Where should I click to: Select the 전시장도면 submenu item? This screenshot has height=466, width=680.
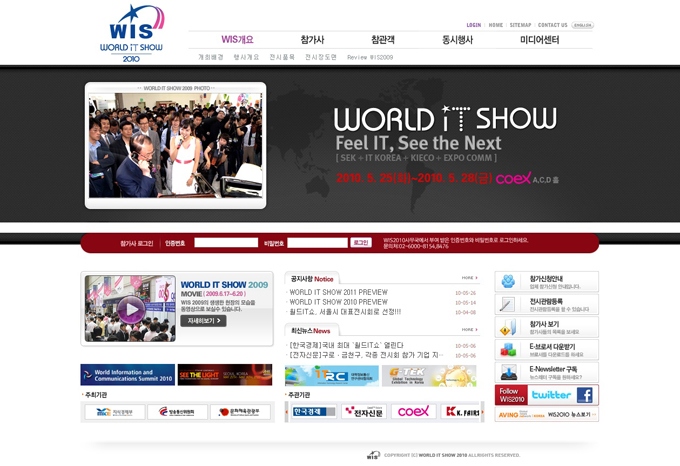[x=321, y=57]
